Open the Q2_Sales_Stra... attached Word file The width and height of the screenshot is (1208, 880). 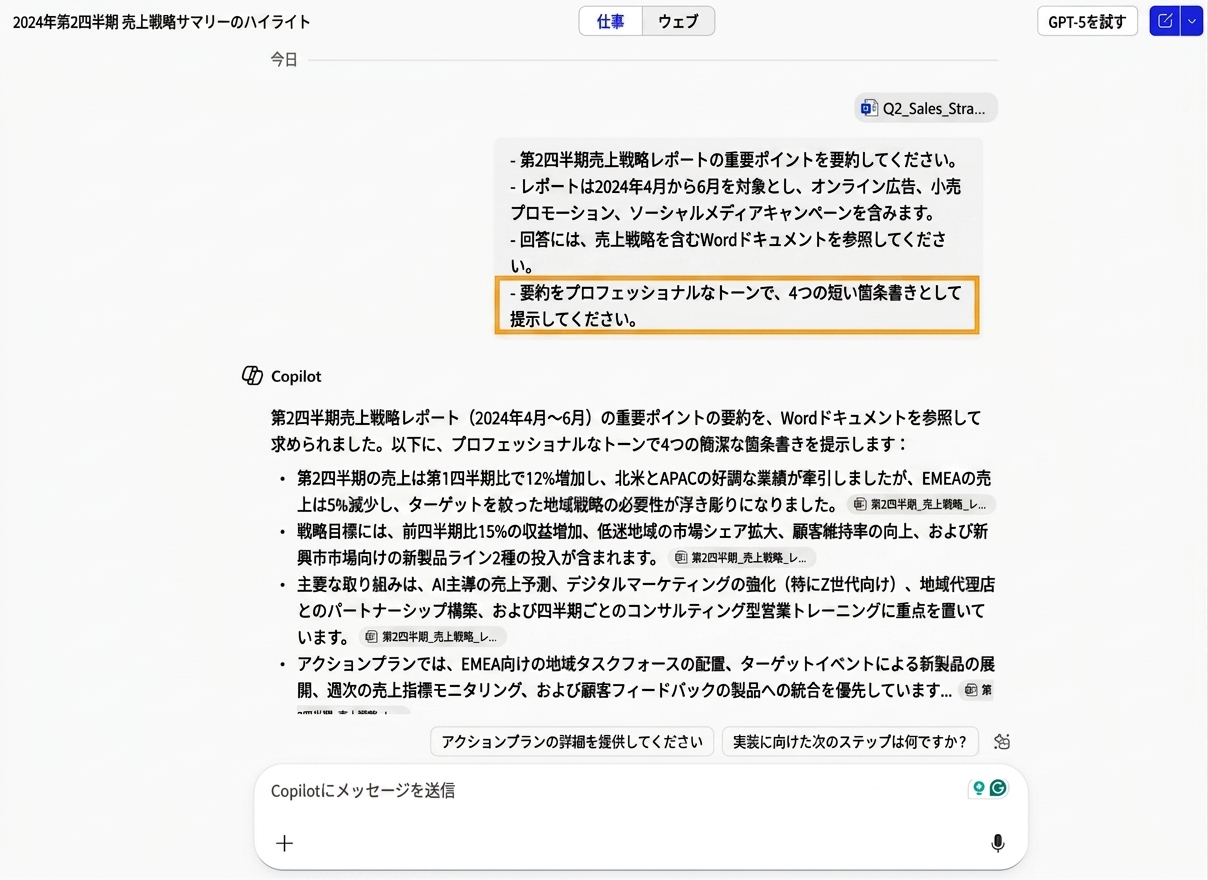click(926, 108)
